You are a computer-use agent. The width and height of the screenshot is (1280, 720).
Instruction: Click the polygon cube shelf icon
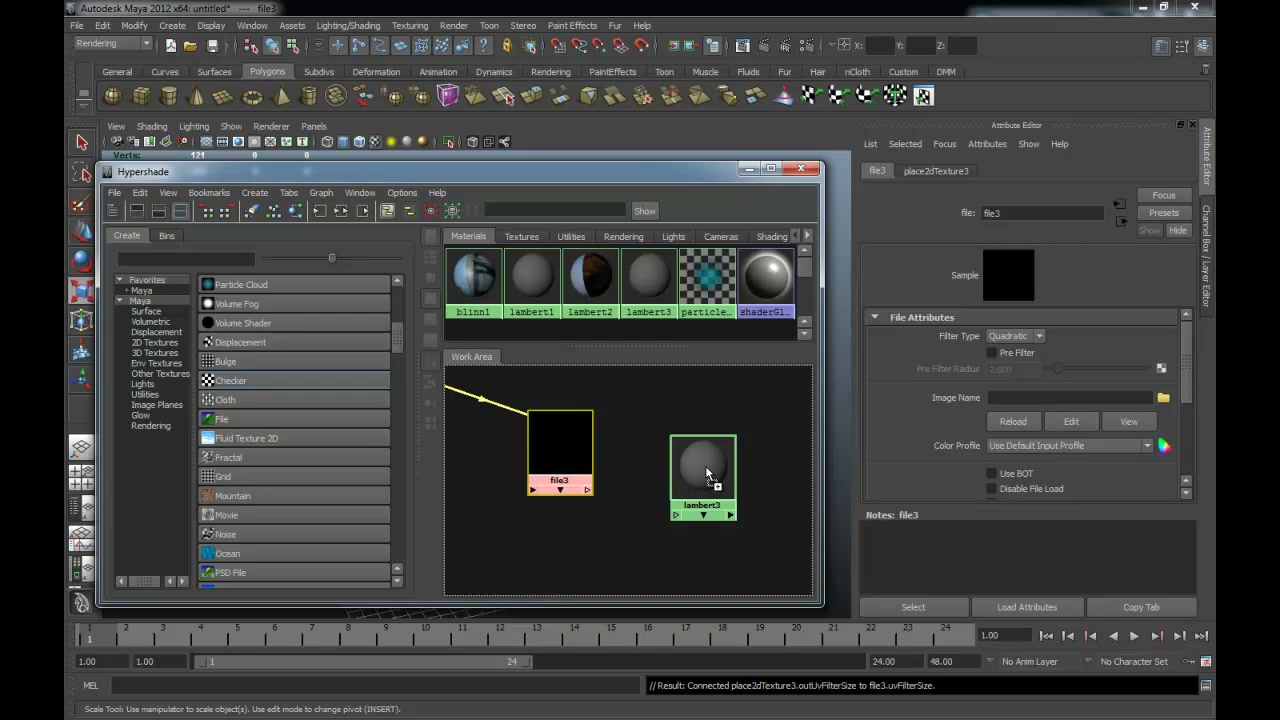pos(141,96)
